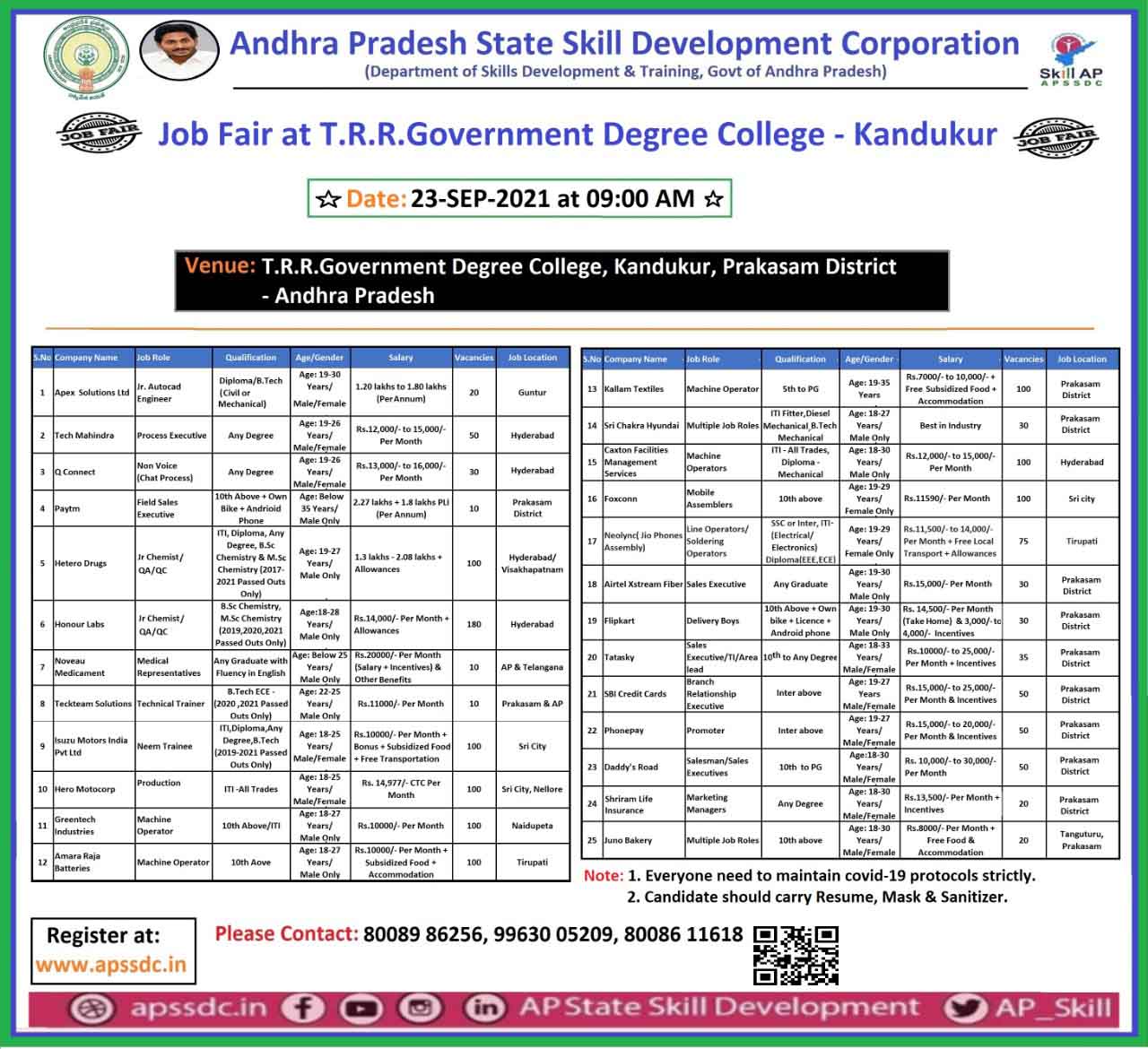Select the Shriram Life Insurance company cell

point(643,803)
